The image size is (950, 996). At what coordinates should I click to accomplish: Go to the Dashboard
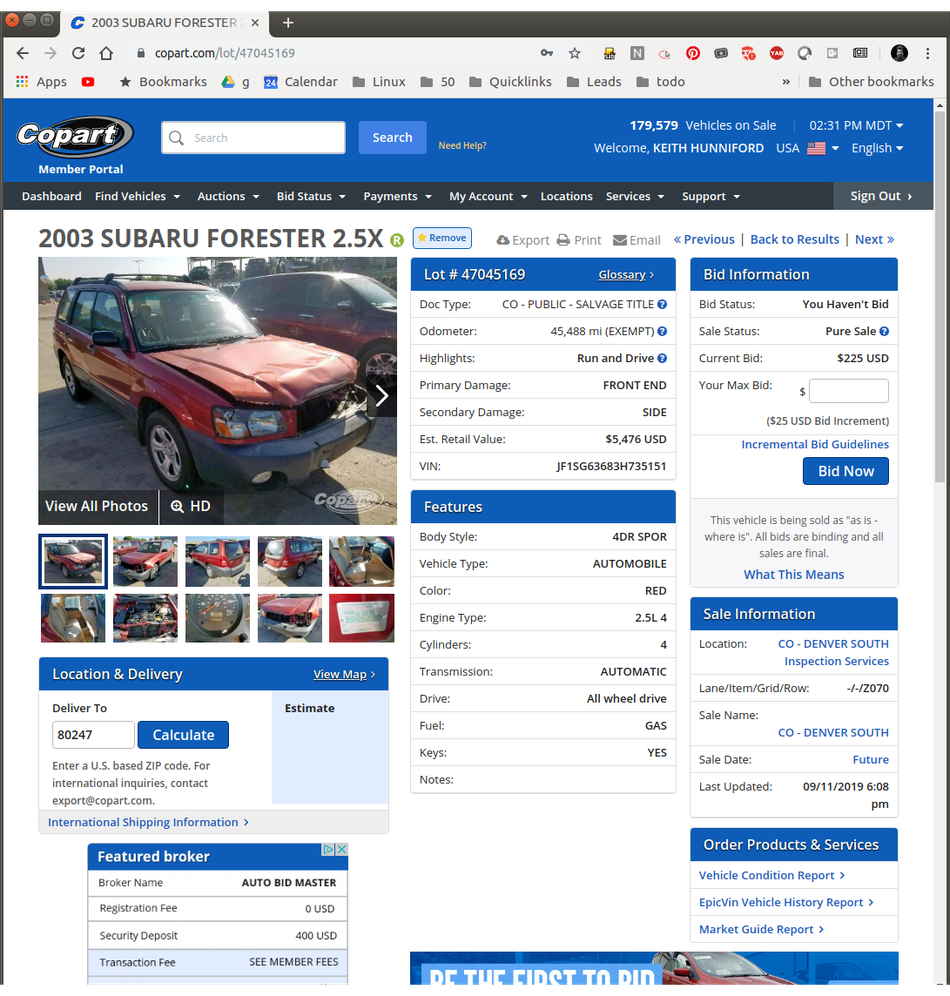click(51, 196)
